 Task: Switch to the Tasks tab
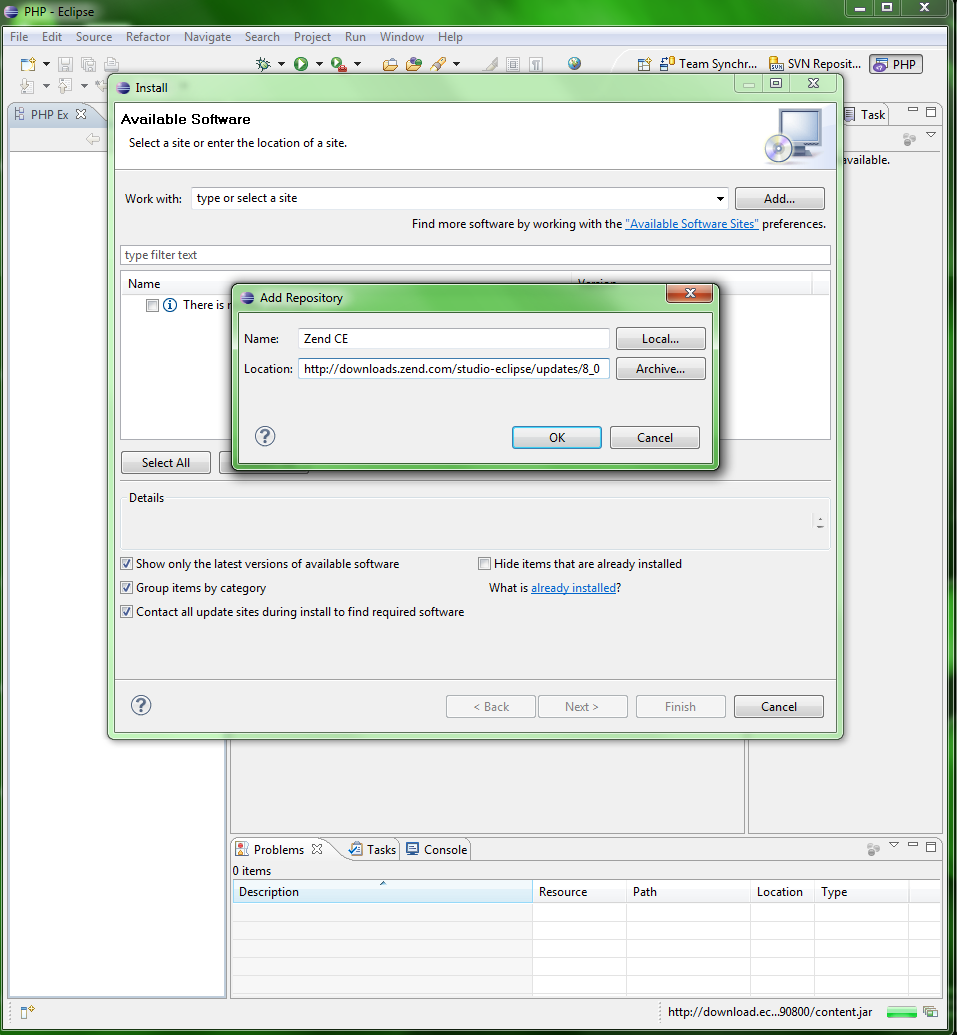pos(374,850)
